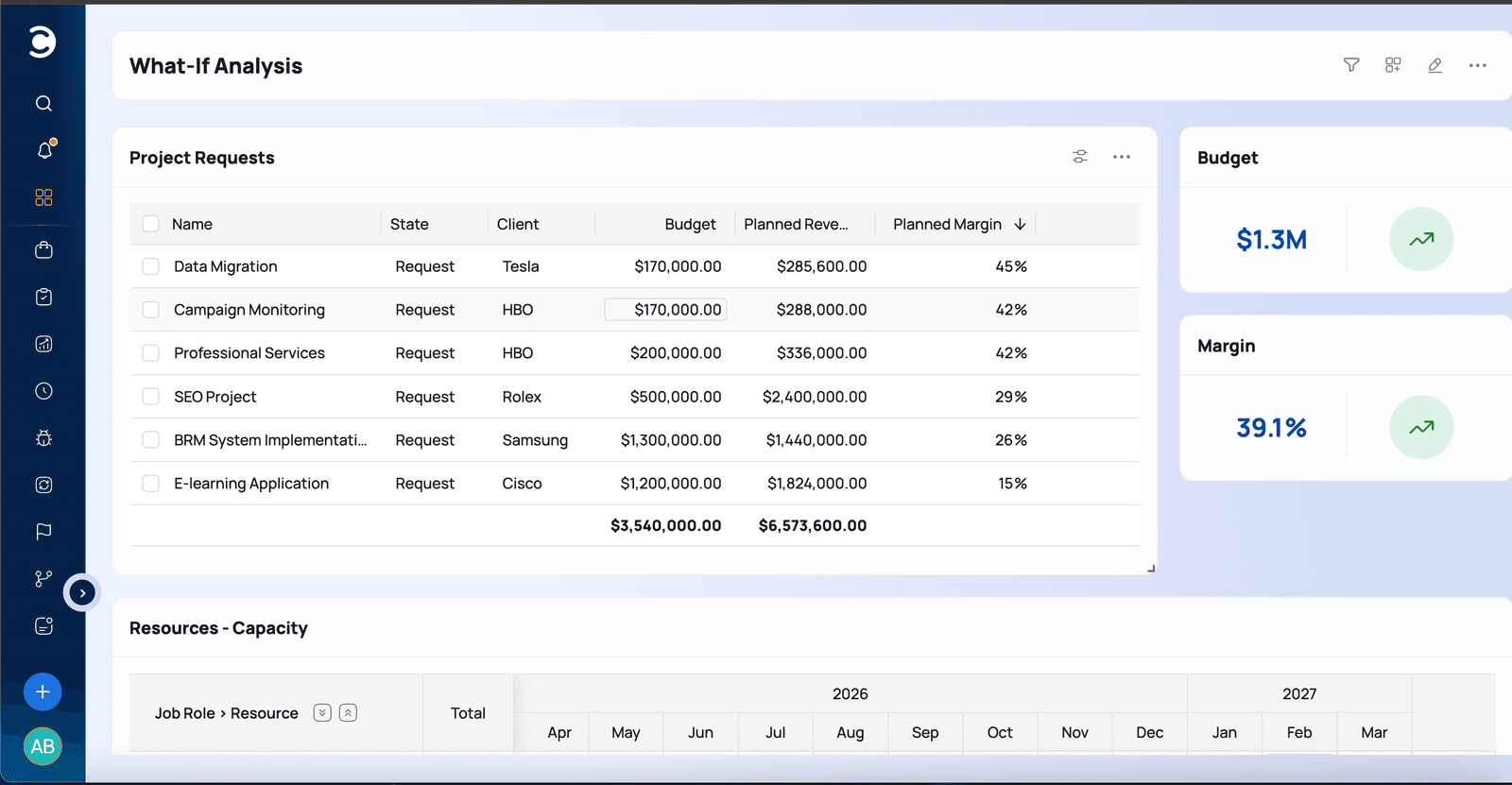Viewport: 1512px width, 785px height.
Task: Open the dashboards grid icon in sidebar
Action: click(43, 197)
